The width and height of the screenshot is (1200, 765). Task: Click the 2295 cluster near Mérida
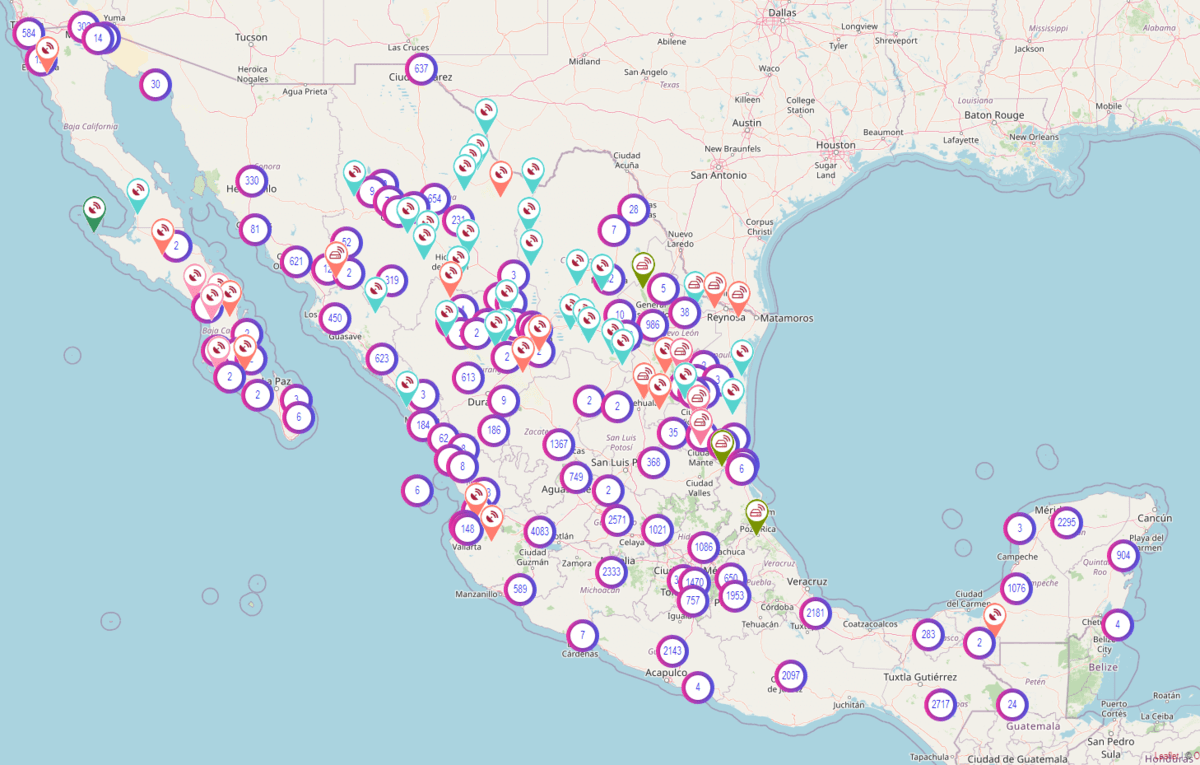tap(1067, 522)
